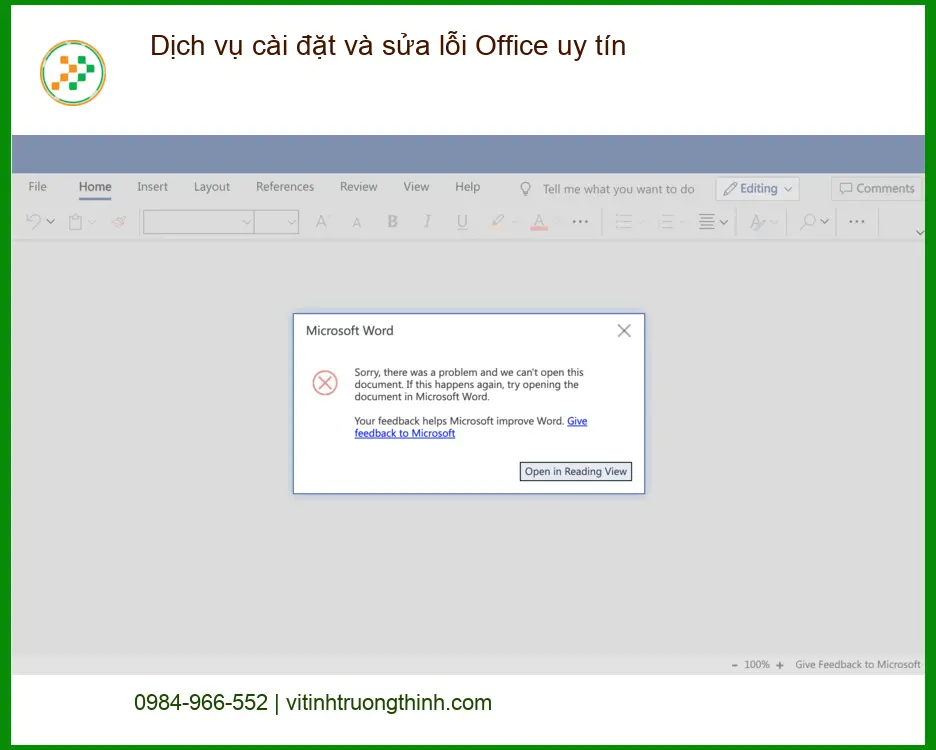936x750 pixels.
Task: Click the Tell me what you want to do box
Action: click(x=618, y=189)
